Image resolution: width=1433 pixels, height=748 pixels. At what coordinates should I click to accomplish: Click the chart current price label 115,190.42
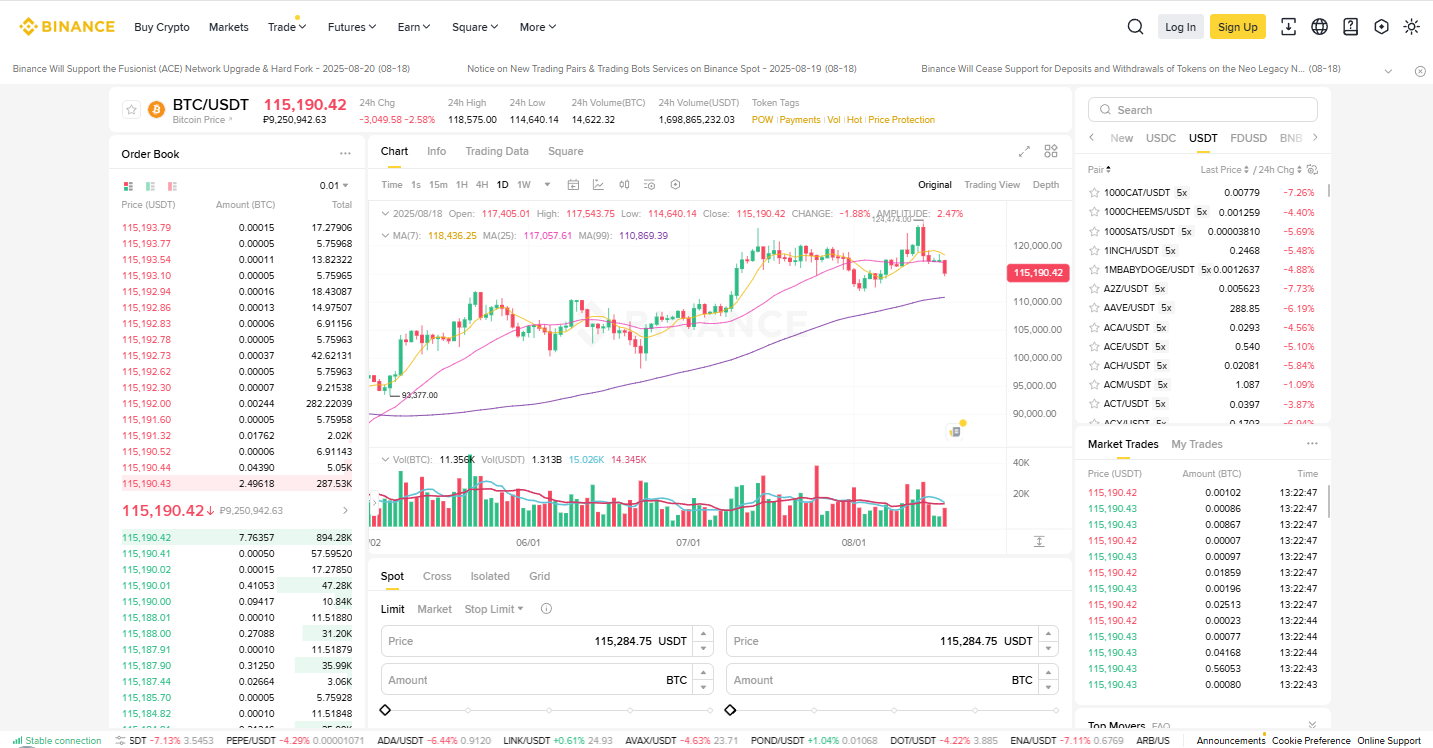click(1038, 272)
